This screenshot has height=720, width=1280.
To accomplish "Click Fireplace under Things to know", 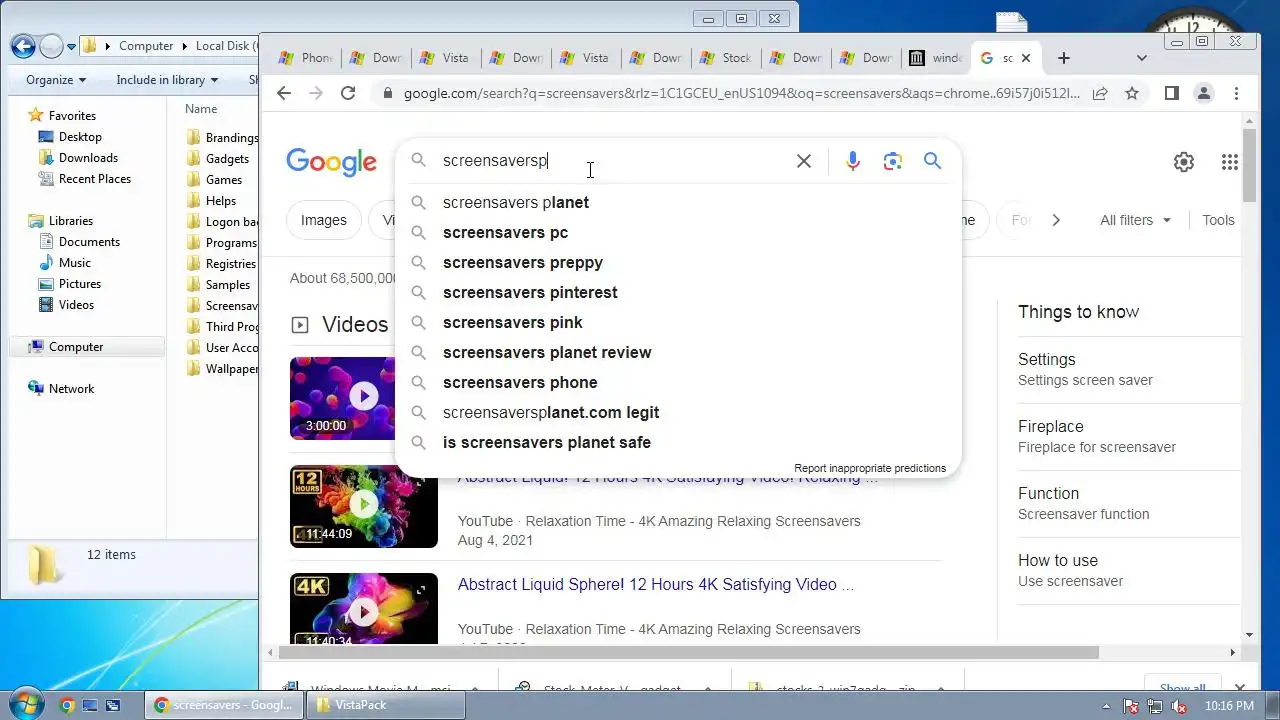I will pyautogui.click(x=1051, y=427).
